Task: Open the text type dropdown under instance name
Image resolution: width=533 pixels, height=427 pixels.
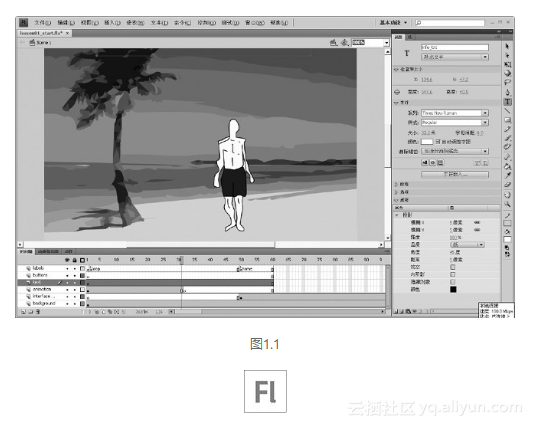Action: tap(455, 57)
